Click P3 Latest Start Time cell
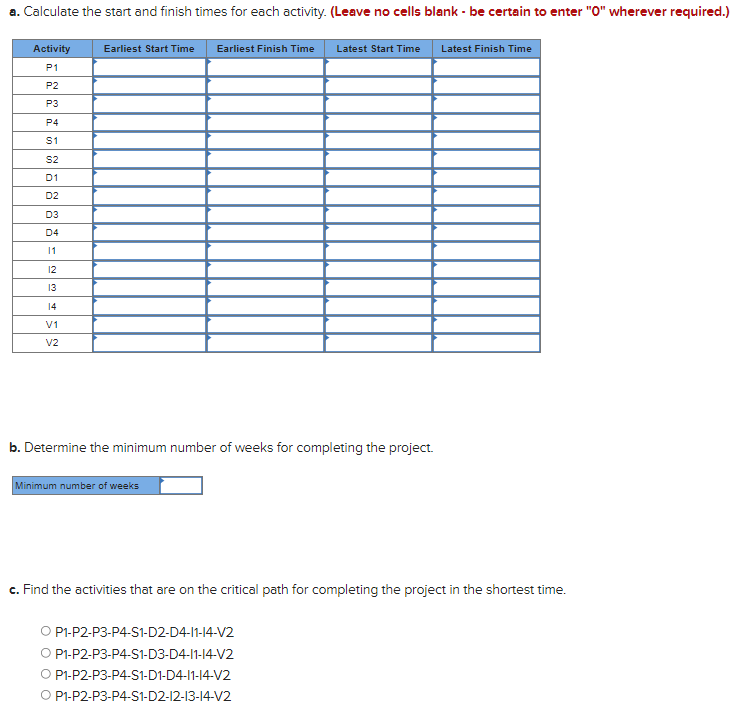 378,104
